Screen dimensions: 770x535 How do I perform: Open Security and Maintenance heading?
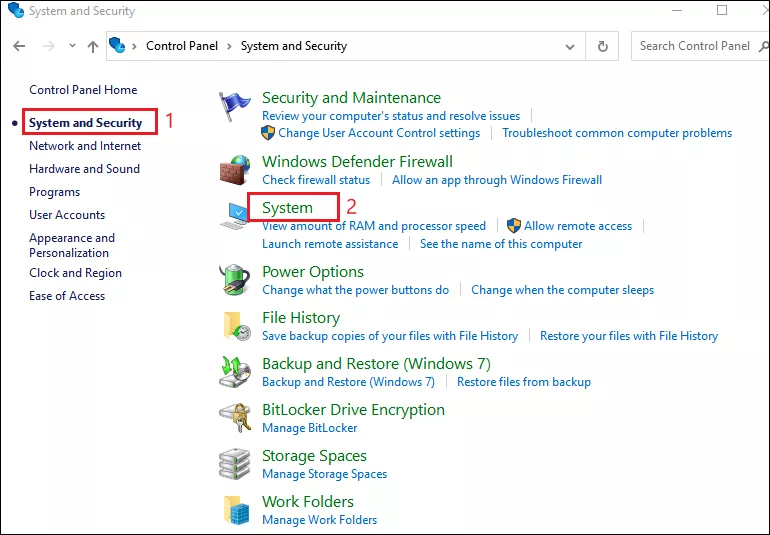coord(352,98)
